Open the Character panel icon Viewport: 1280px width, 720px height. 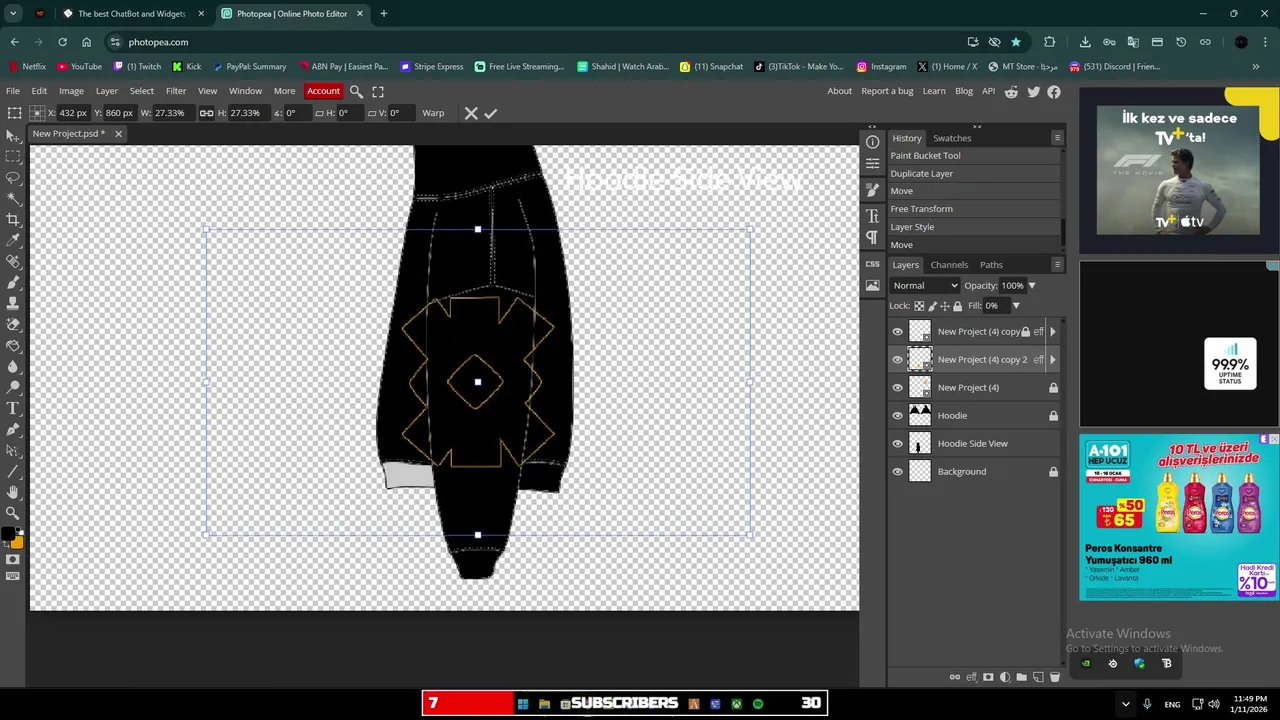873,216
